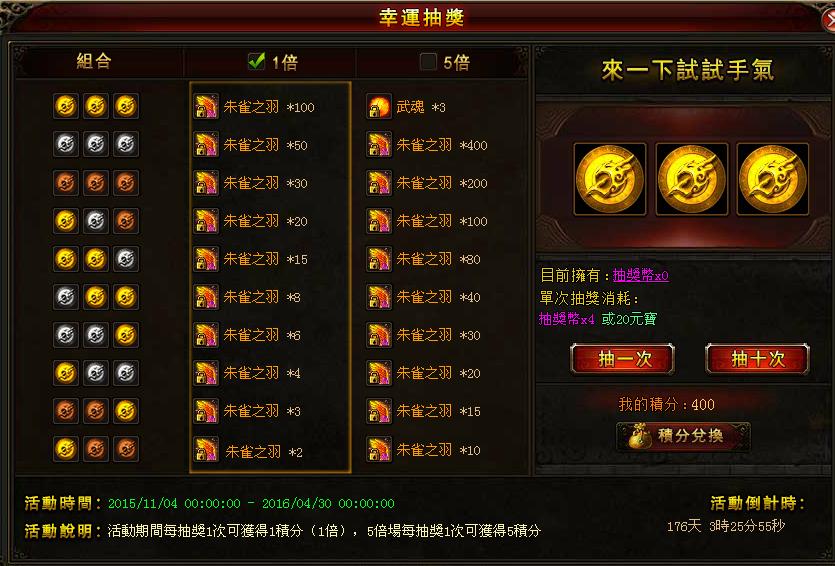Click the 朱雀之羽 *100 icon in 1倍 column
835x566 pixels.
206,106
